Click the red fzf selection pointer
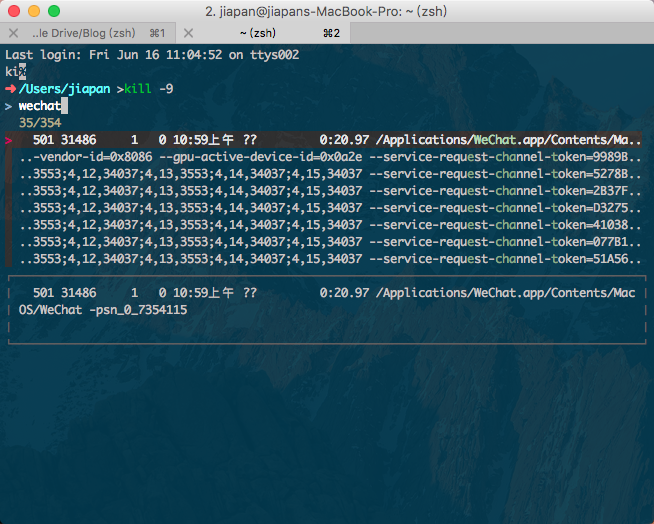The height and width of the screenshot is (524, 654). click(x=9, y=140)
